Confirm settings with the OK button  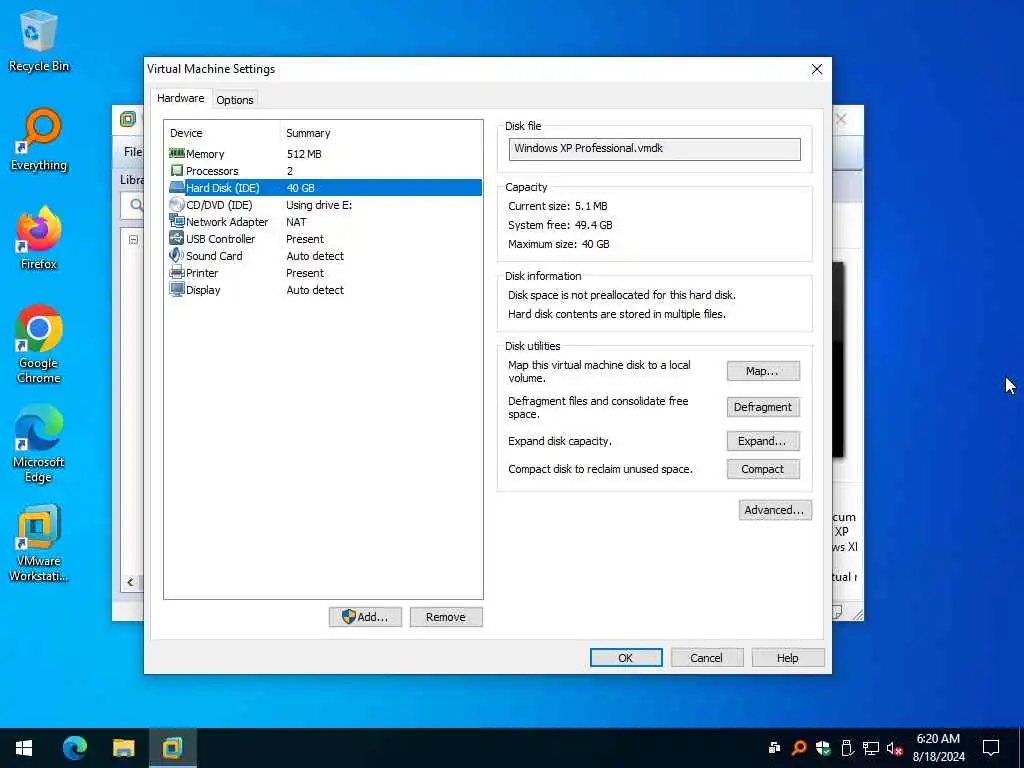point(626,658)
